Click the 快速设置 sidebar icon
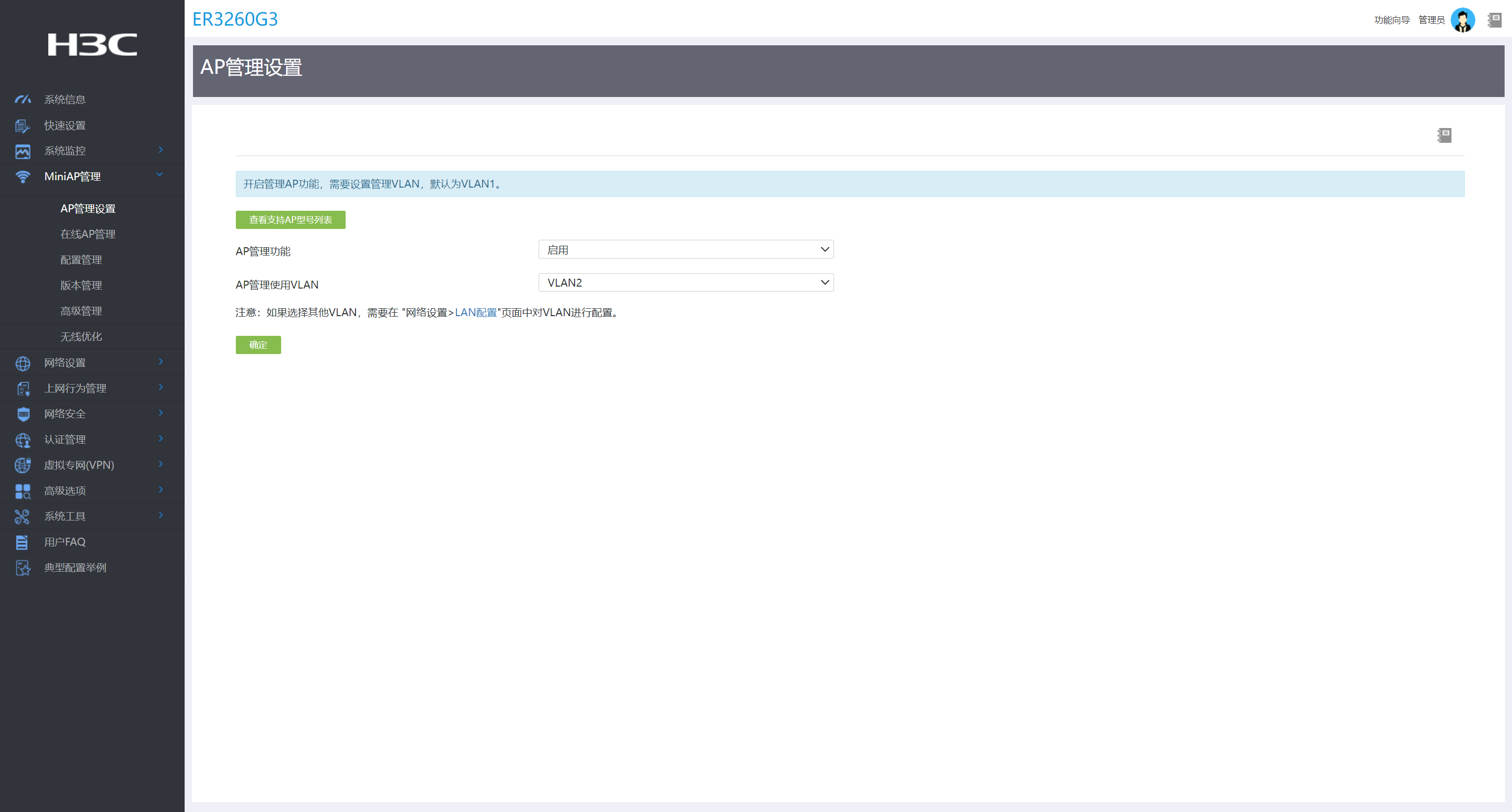This screenshot has height=812, width=1512. (x=22, y=126)
